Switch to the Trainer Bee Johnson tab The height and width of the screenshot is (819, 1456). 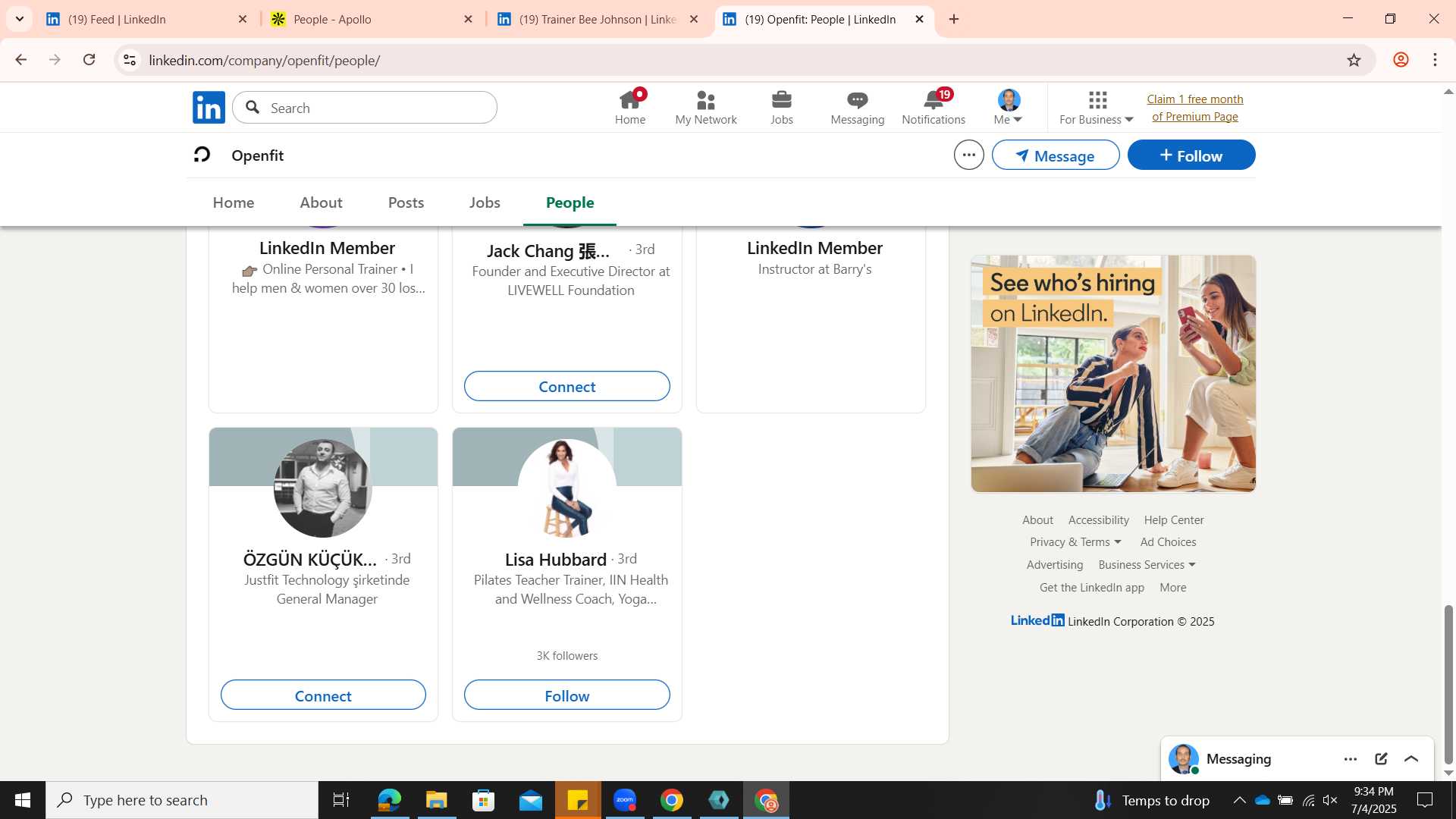click(596, 19)
